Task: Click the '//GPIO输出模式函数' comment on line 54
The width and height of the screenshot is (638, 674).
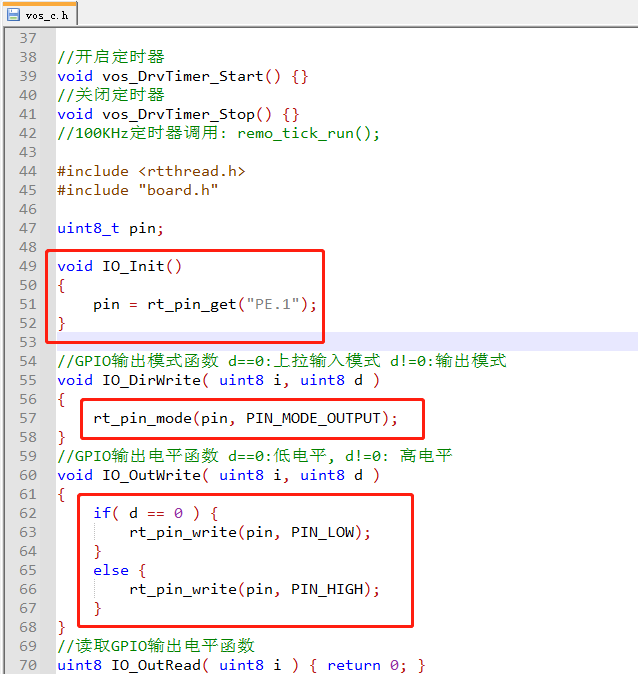Action: [x=138, y=361]
